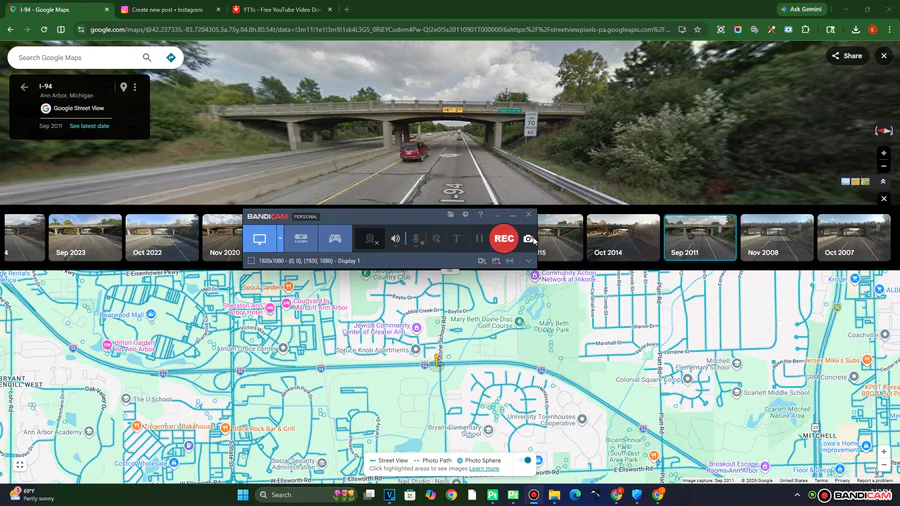Screen dimensions: 900x506
Task: Open Chrome extensions puzzle icon
Action: (x=805, y=29)
